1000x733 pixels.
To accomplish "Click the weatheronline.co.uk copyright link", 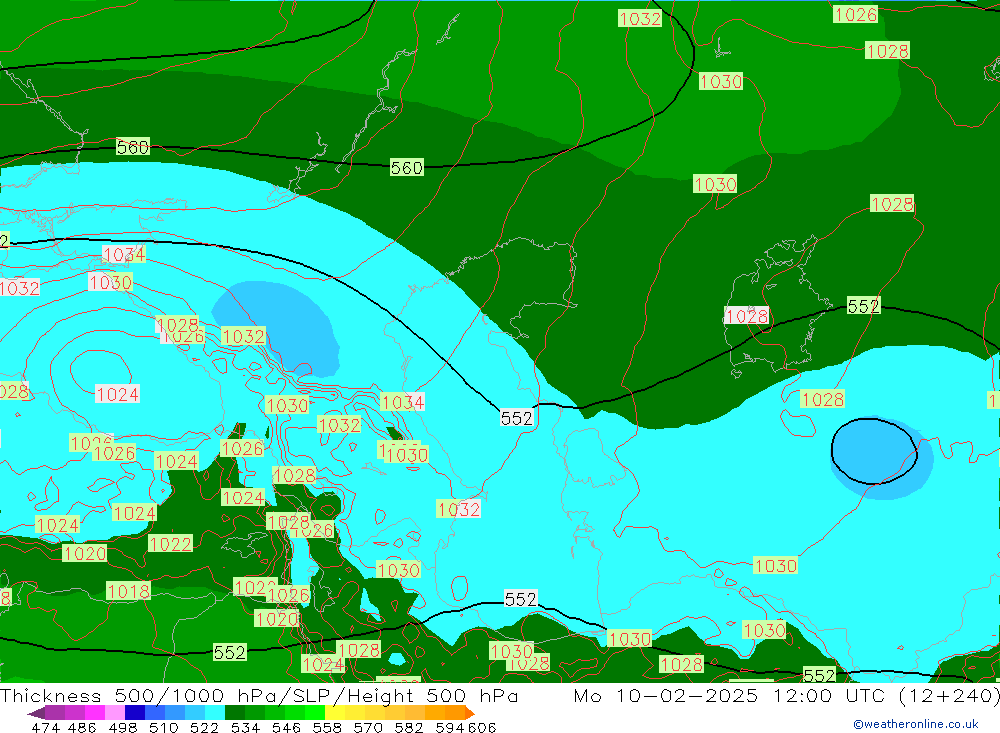I will pos(915,724).
